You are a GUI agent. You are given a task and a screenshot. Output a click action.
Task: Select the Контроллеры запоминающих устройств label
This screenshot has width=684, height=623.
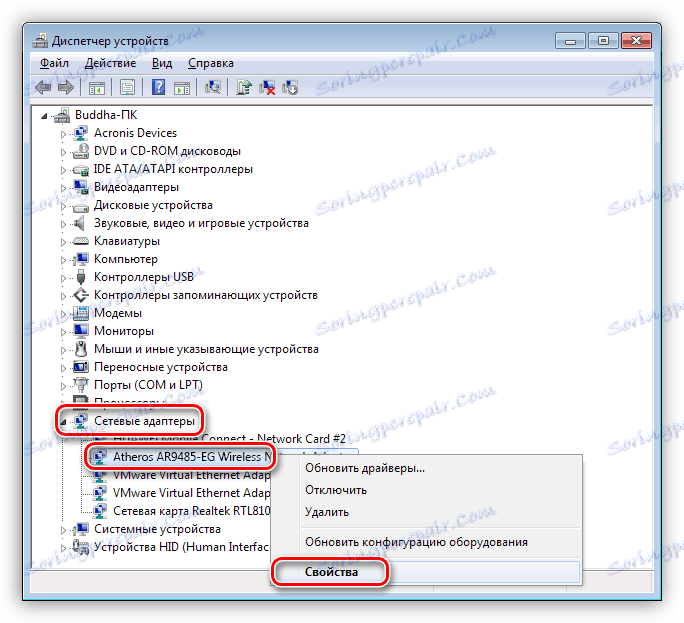click(x=206, y=295)
